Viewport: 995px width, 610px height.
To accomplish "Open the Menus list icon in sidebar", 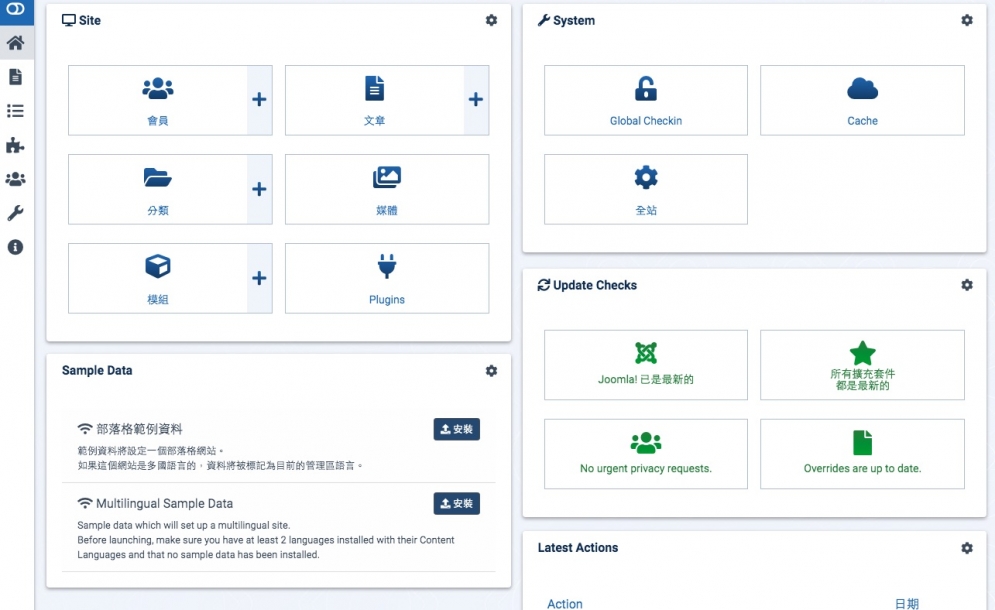I will click(x=15, y=111).
